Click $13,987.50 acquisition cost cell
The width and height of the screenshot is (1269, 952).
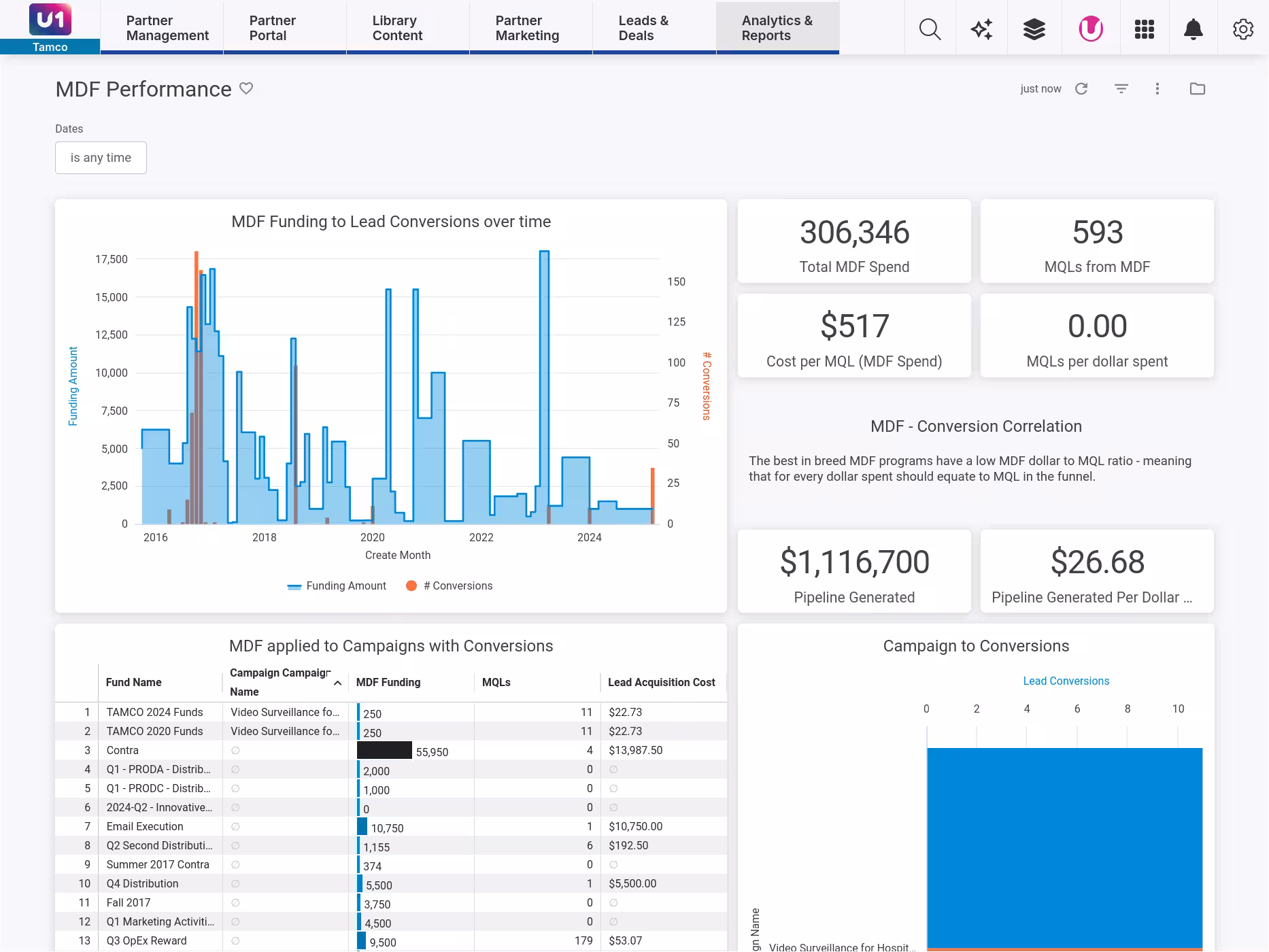(664, 750)
